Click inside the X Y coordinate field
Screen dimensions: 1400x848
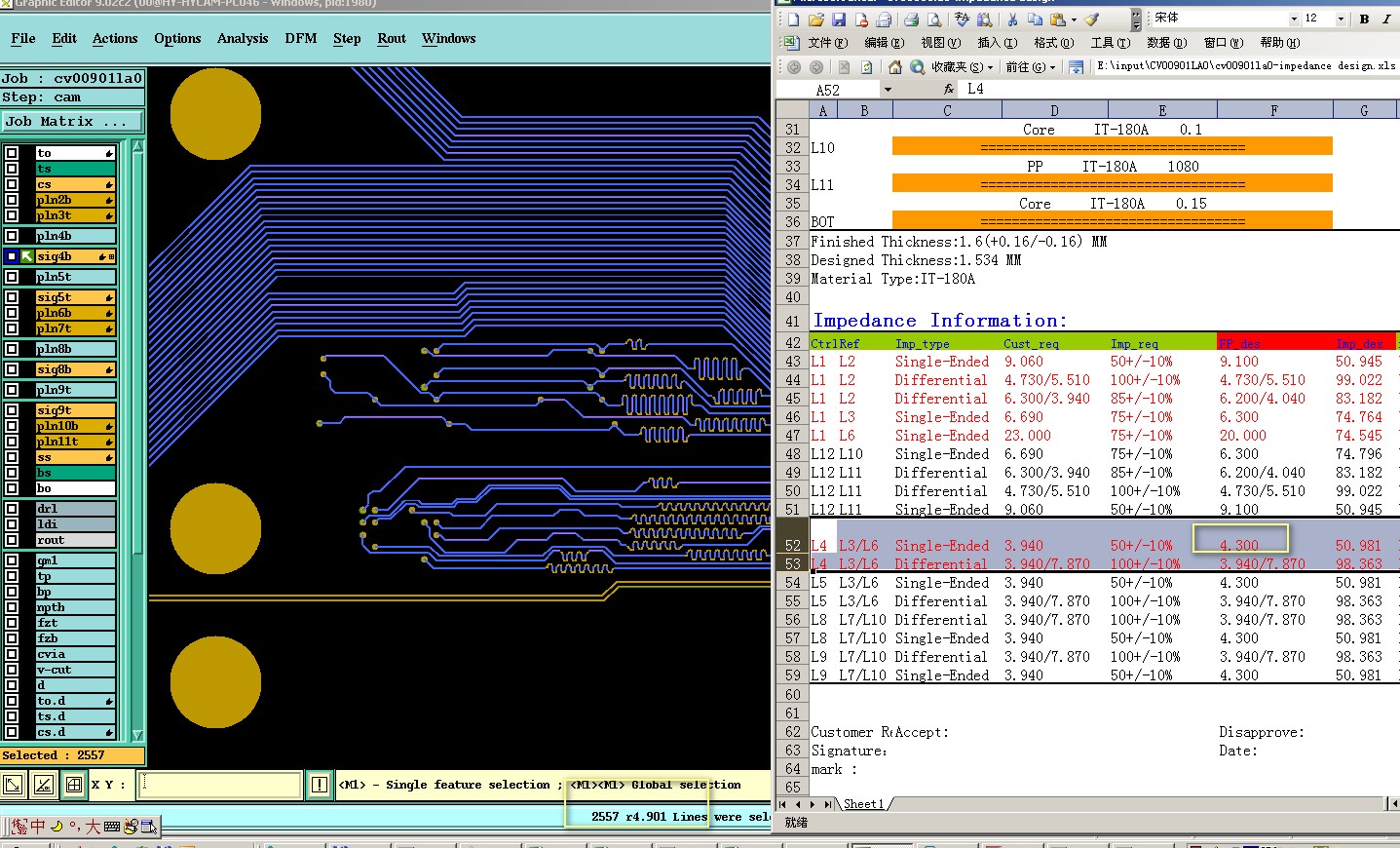pyautogui.click(x=220, y=785)
